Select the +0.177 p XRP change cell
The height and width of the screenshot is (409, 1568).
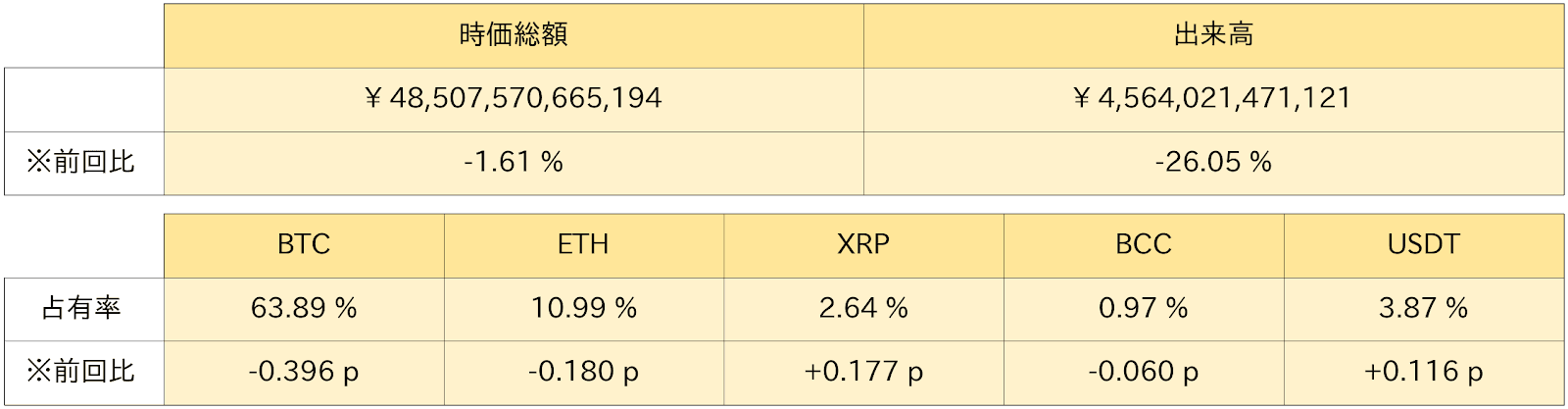pos(863,372)
